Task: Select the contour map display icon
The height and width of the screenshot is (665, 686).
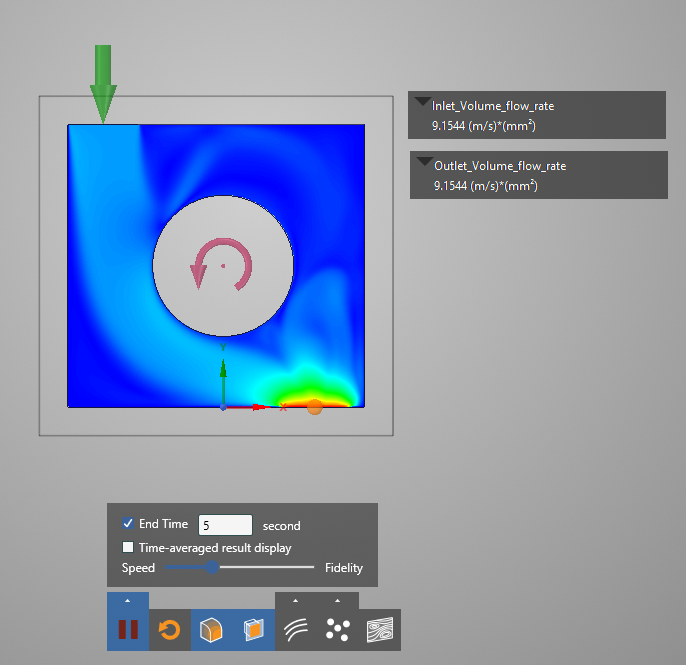Action: [380, 630]
